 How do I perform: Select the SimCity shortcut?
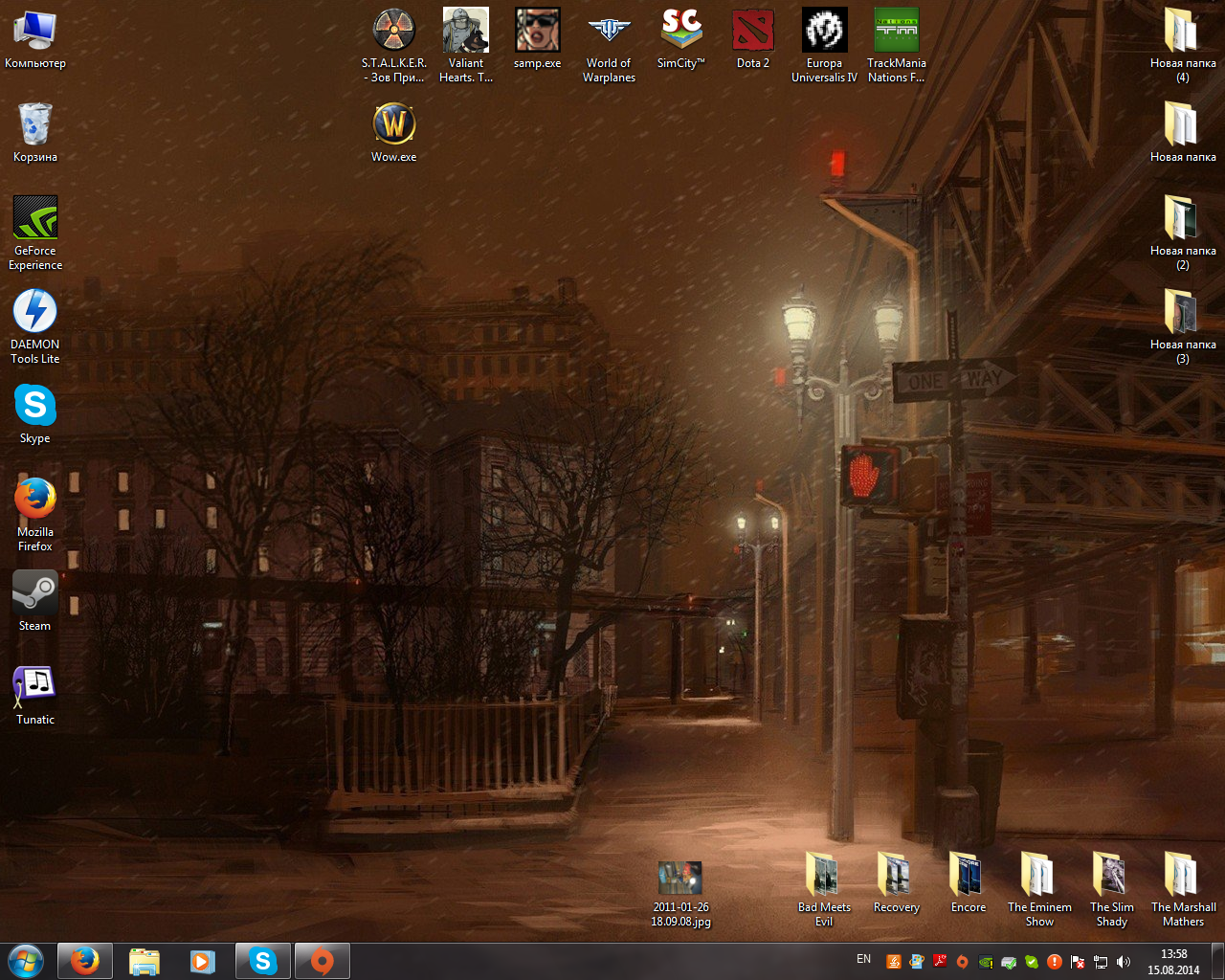pos(681,39)
